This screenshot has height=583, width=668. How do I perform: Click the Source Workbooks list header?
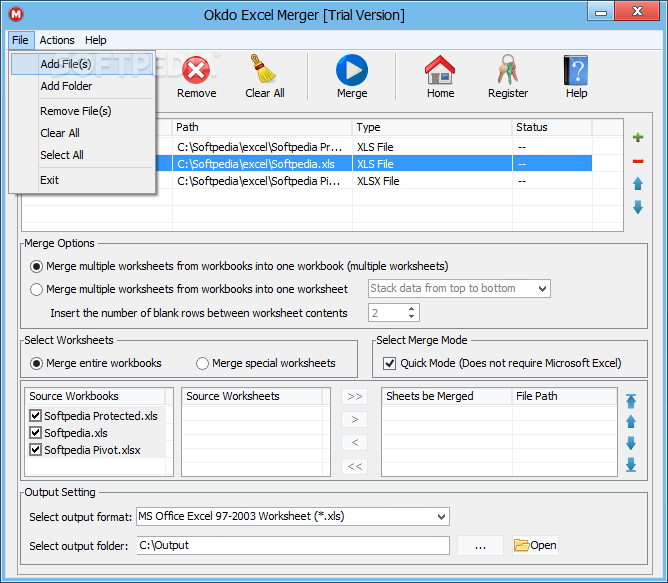click(x=95, y=396)
